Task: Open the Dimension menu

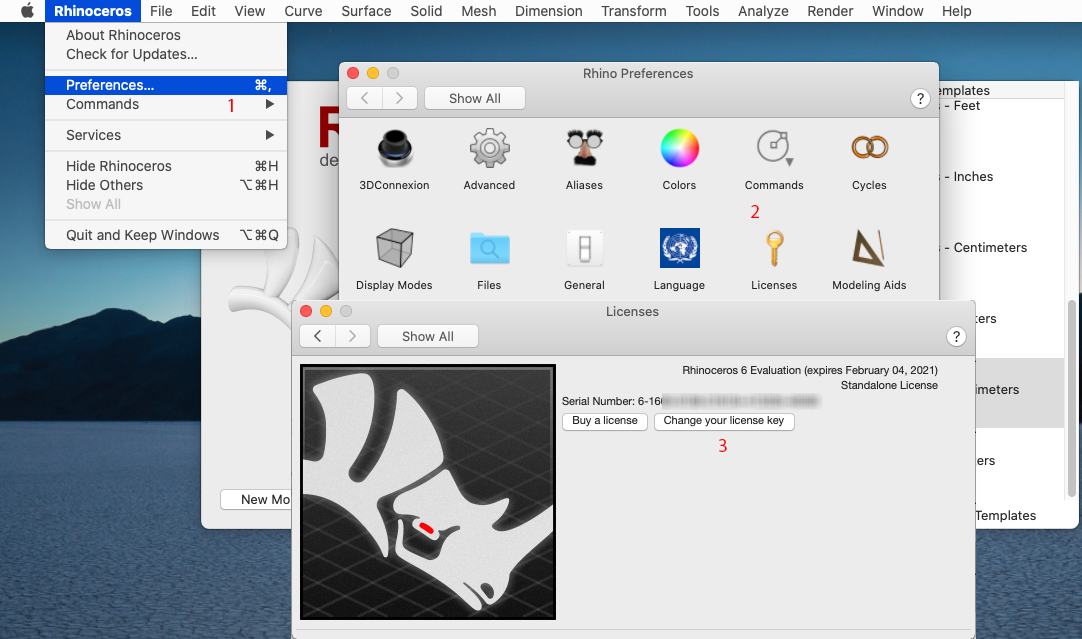Action: click(x=549, y=11)
